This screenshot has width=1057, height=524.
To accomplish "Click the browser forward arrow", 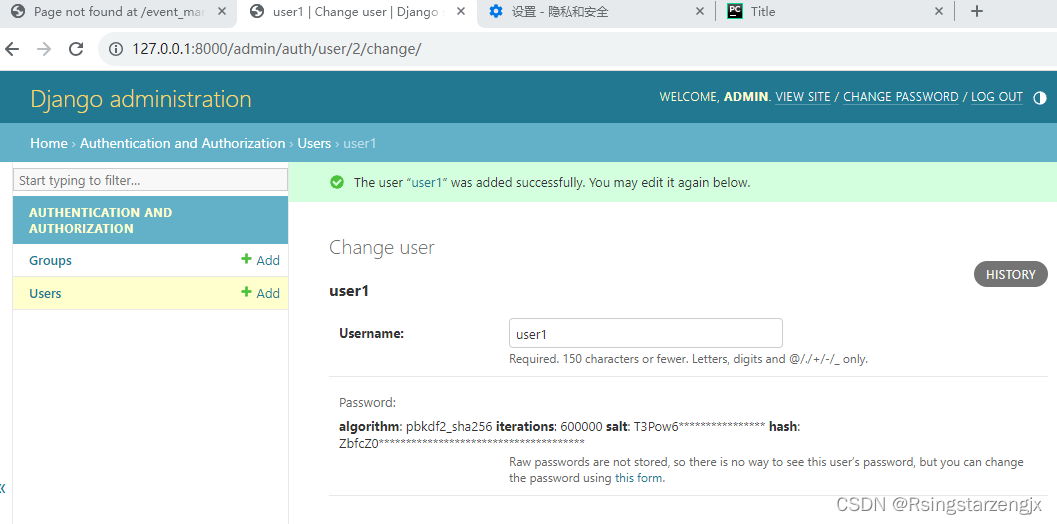I will [x=44, y=49].
